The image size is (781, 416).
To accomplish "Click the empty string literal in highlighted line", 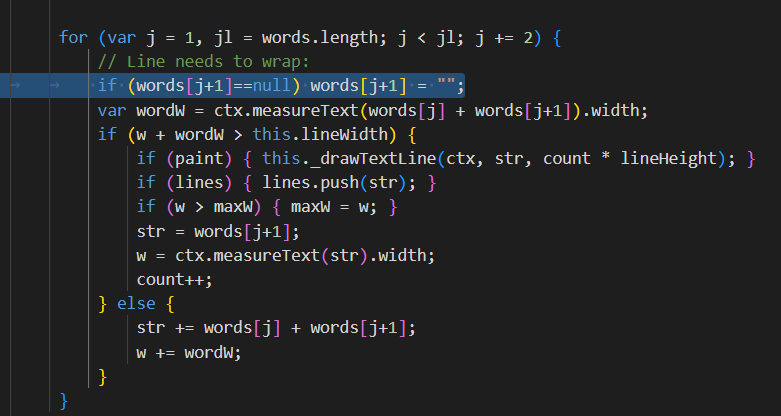I will pos(445,85).
